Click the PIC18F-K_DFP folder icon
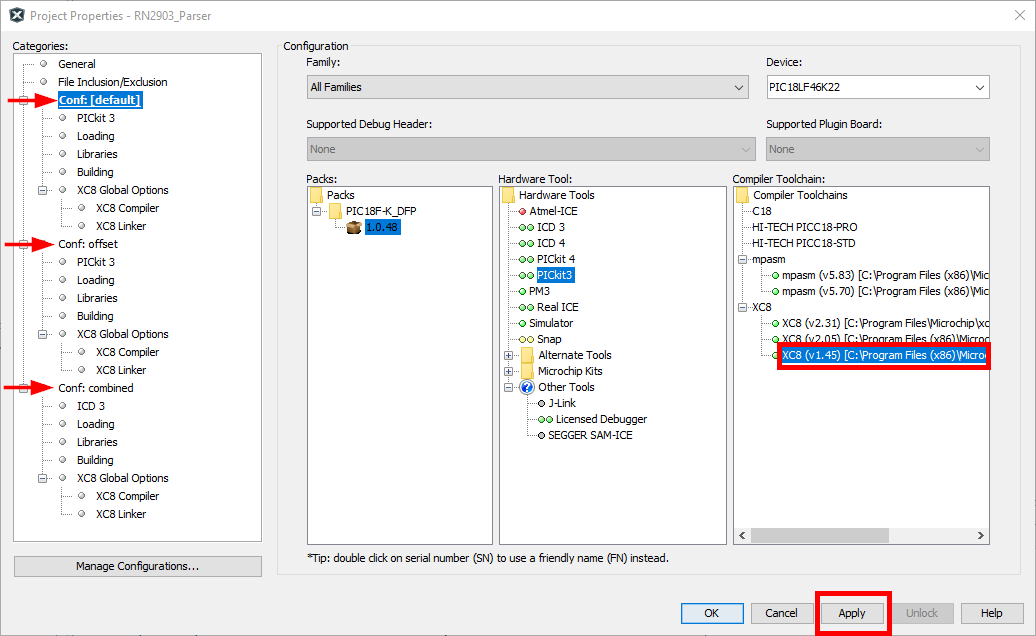Viewport: 1036px width, 636px height. click(336, 211)
